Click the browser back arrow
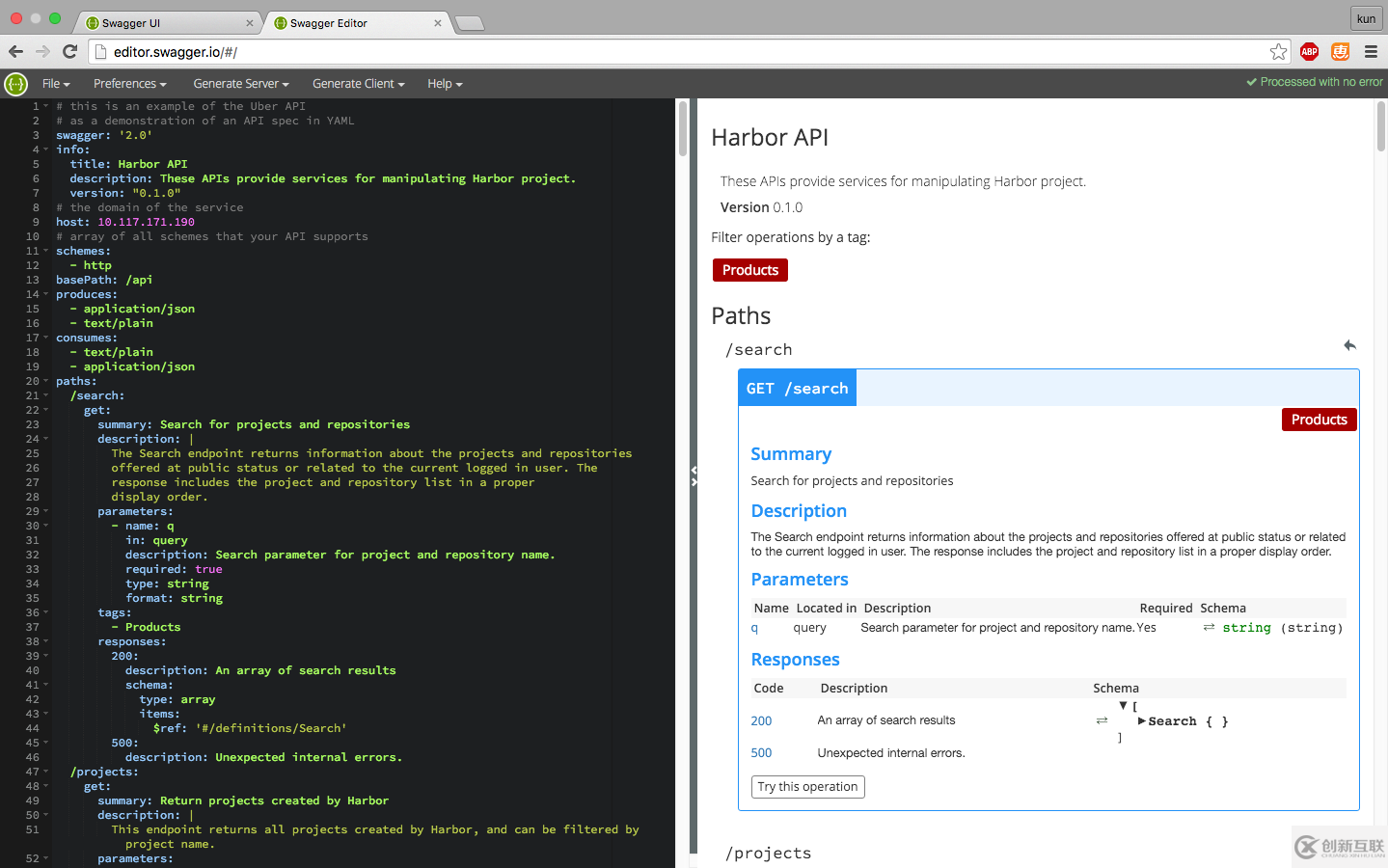This screenshot has height=868, width=1388. click(x=15, y=51)
